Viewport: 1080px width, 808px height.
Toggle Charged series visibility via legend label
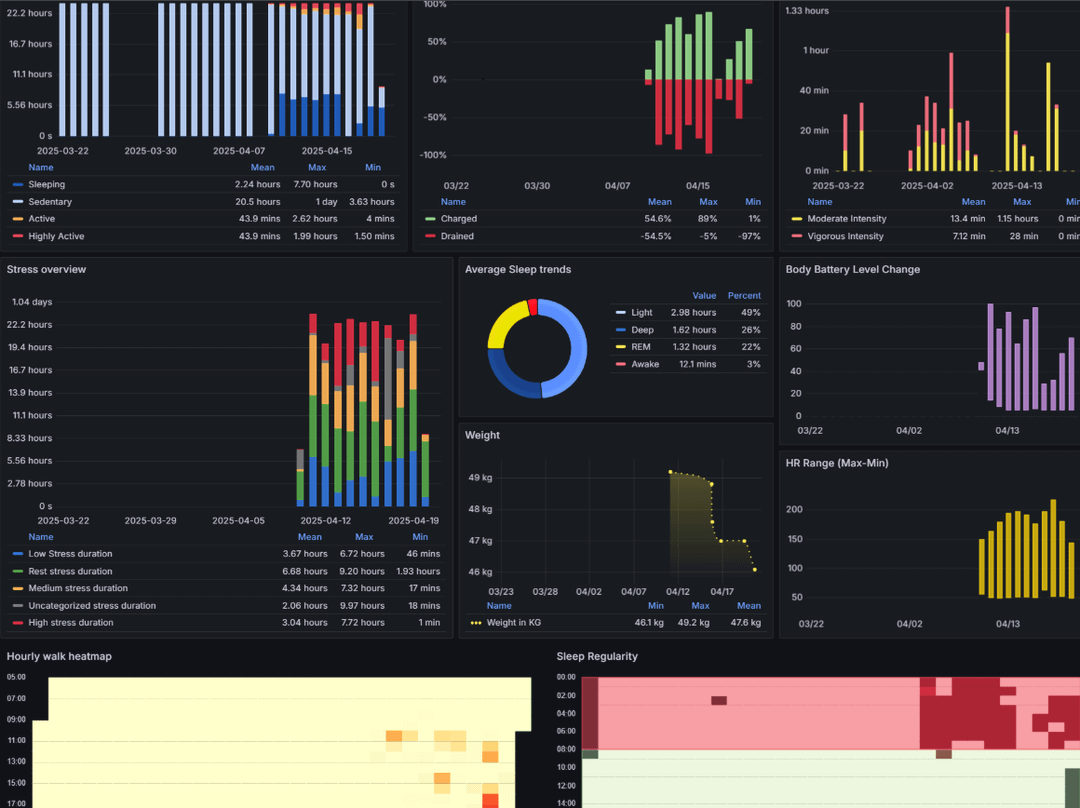click(x=458, y=219)
